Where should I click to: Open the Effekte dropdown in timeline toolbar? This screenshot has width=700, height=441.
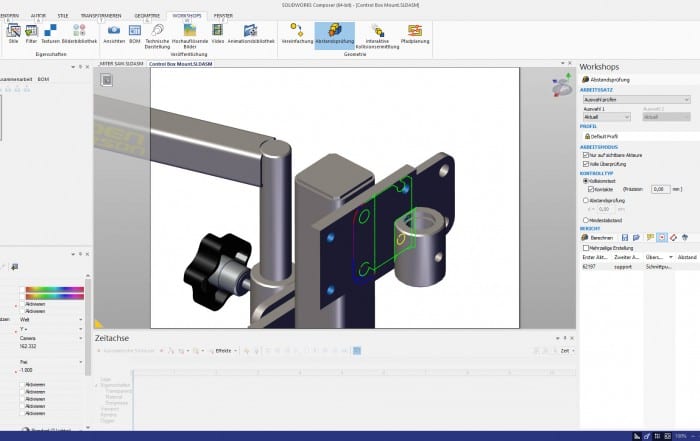click(225, 351)
